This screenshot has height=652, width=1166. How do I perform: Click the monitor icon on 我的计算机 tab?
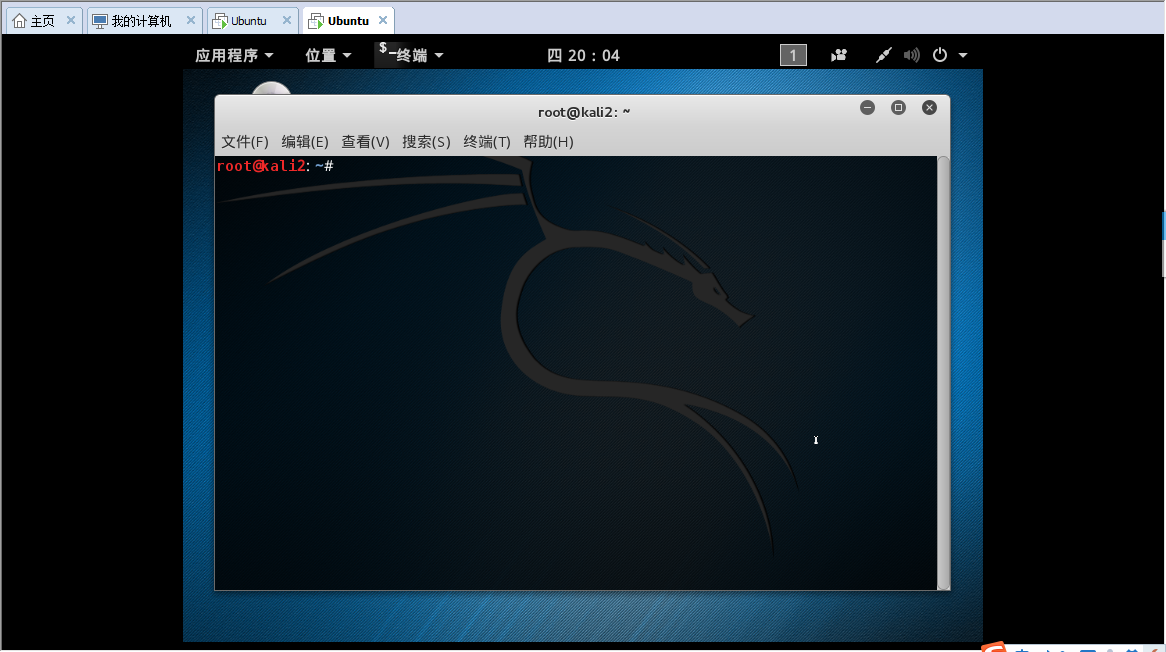click(100, 21)
